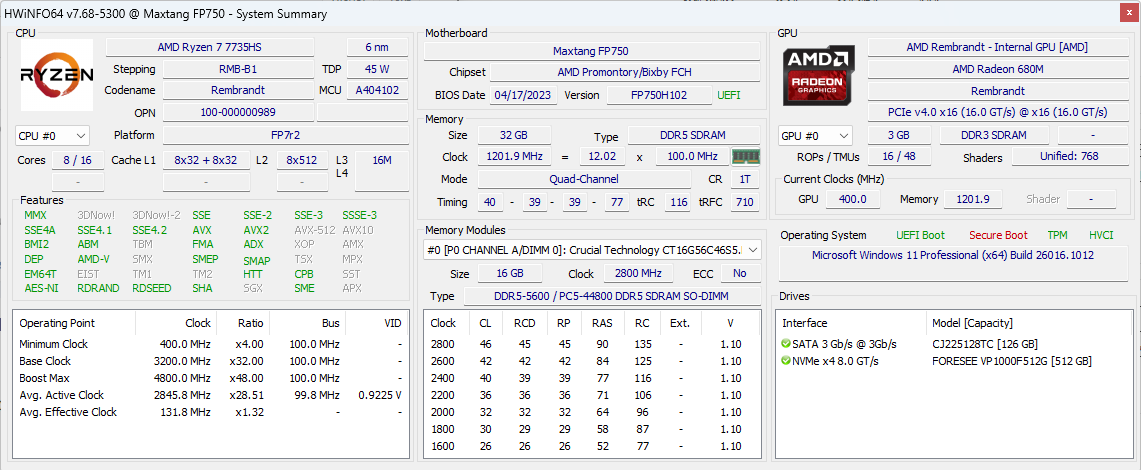Click the tRFC 710 timing value

(x=744, y=202)
